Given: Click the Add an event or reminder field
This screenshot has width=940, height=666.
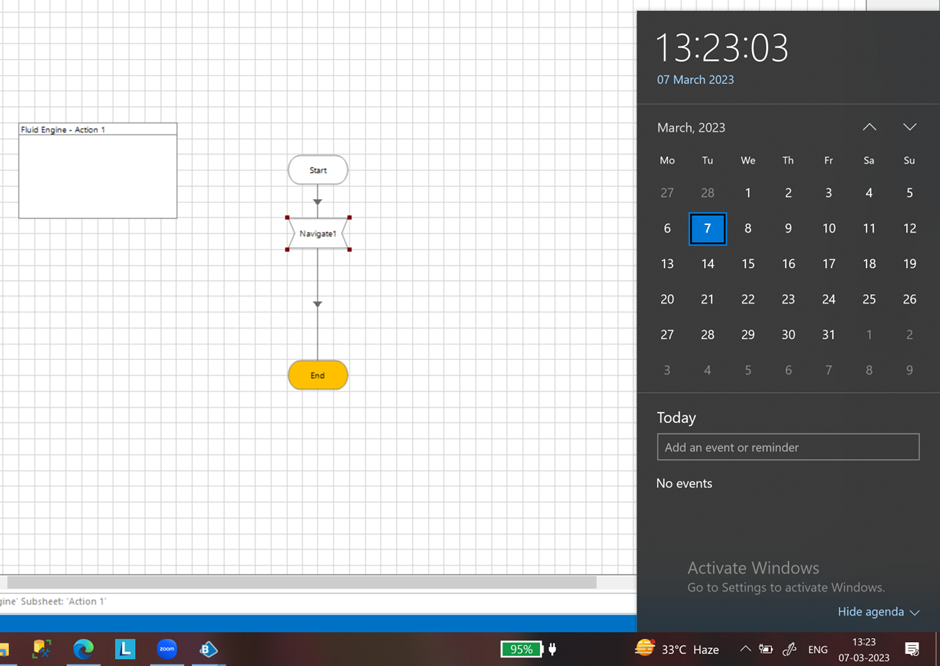Looking at the screenshot, I should pos(788,447).
